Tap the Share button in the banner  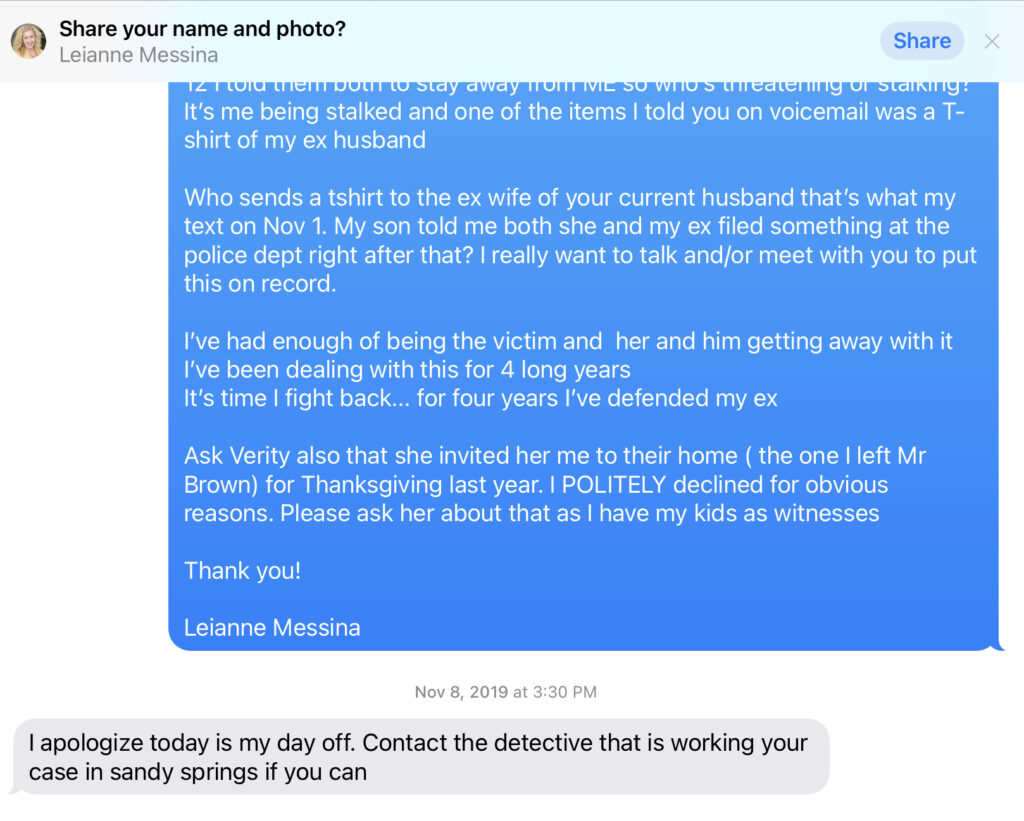921,41
